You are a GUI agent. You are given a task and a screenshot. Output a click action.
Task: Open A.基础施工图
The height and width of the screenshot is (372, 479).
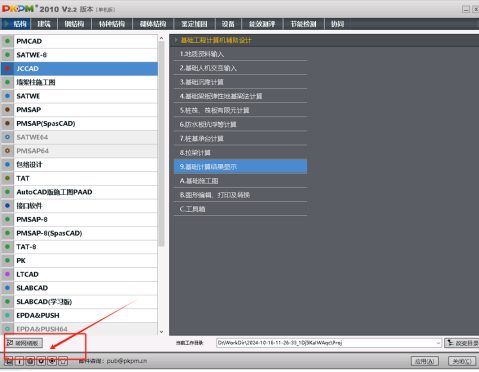pos(240,181)
